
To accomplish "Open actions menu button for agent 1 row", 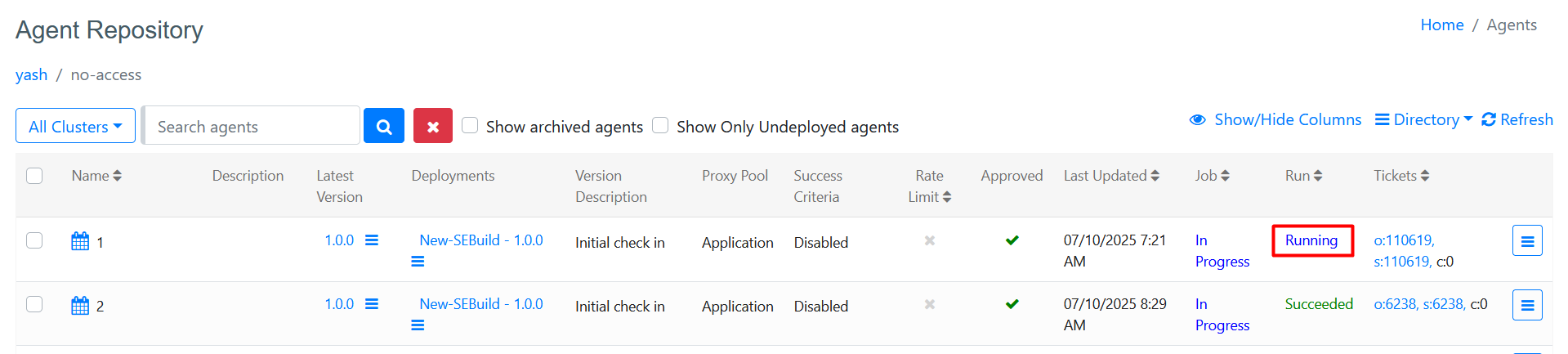I will pos(1526,241).
